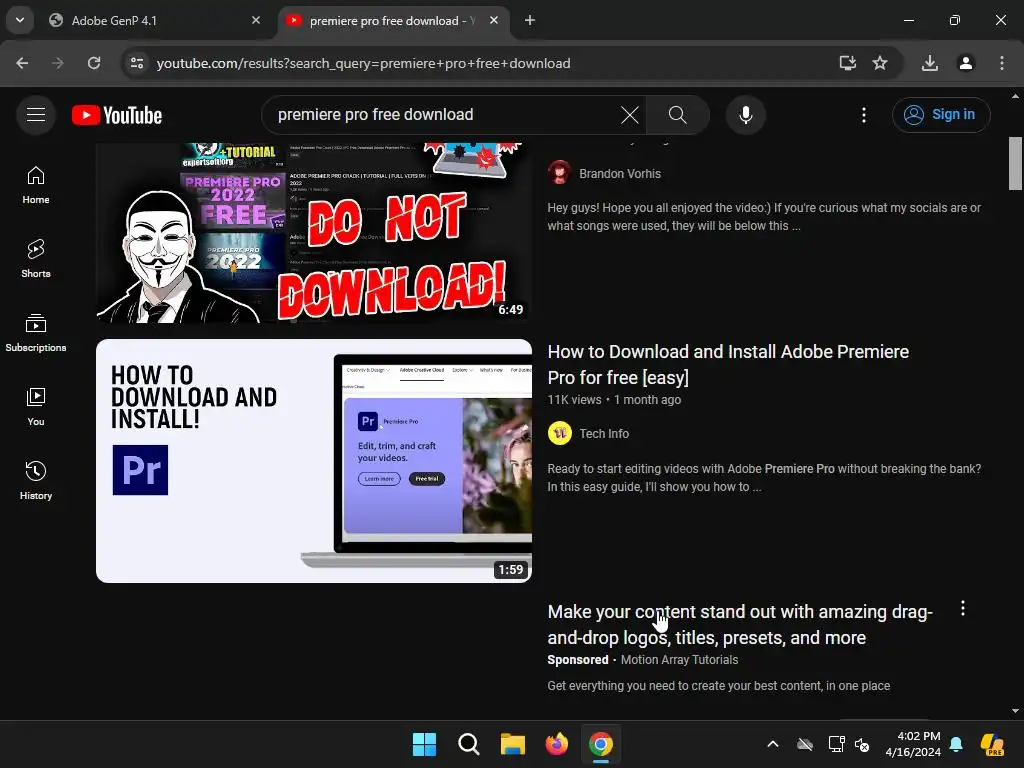Click the browser forward arrow
Viewport: 1024px width, 768px height.
tap(57, 63)
